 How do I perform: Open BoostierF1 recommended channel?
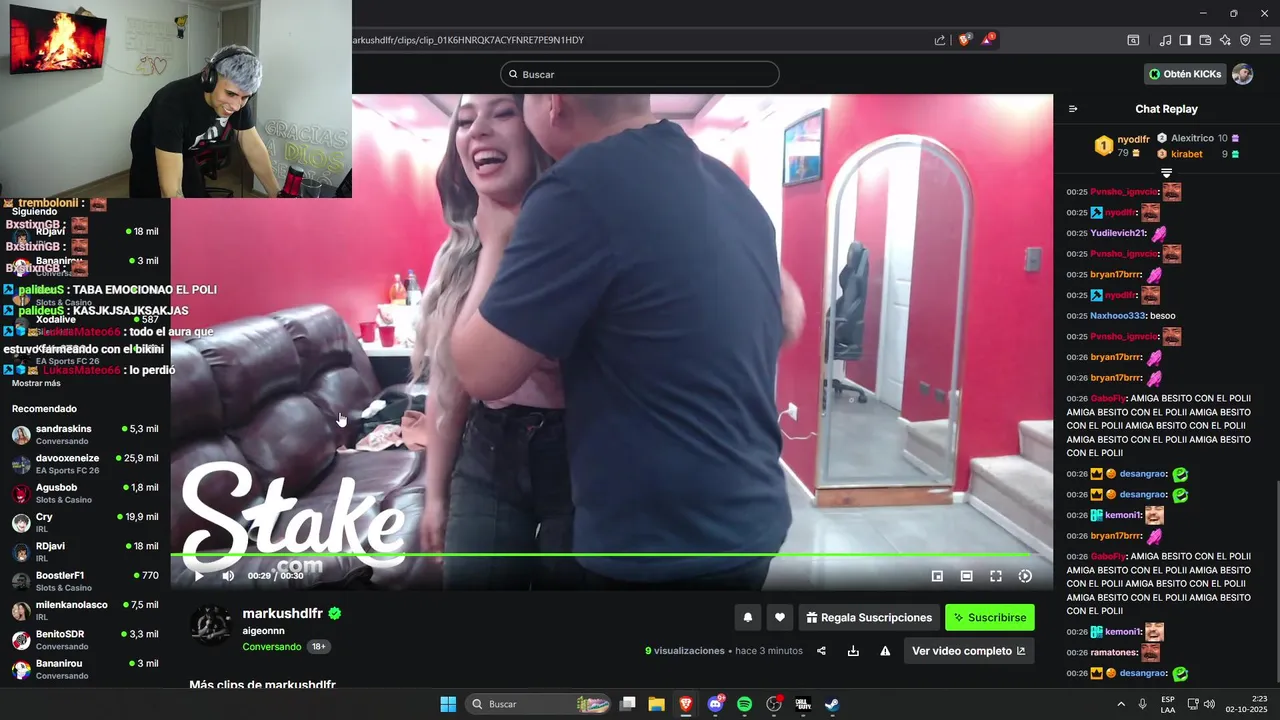85,581
